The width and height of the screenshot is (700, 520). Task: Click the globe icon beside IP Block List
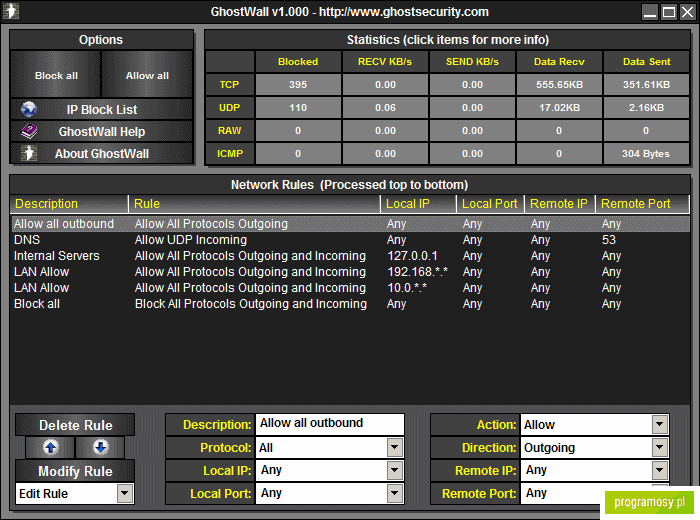pyautogui.click(x=29, y=109)
